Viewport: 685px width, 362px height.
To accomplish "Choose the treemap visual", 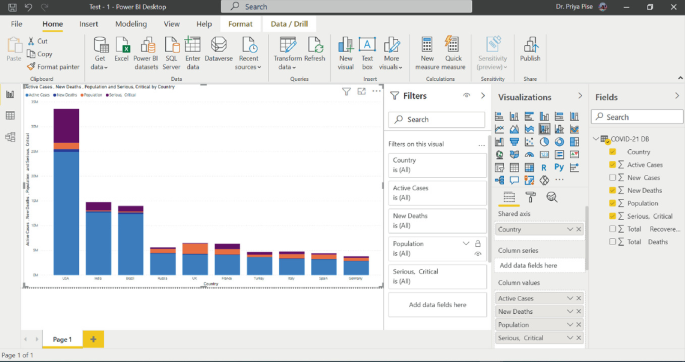I will point(574,141).
